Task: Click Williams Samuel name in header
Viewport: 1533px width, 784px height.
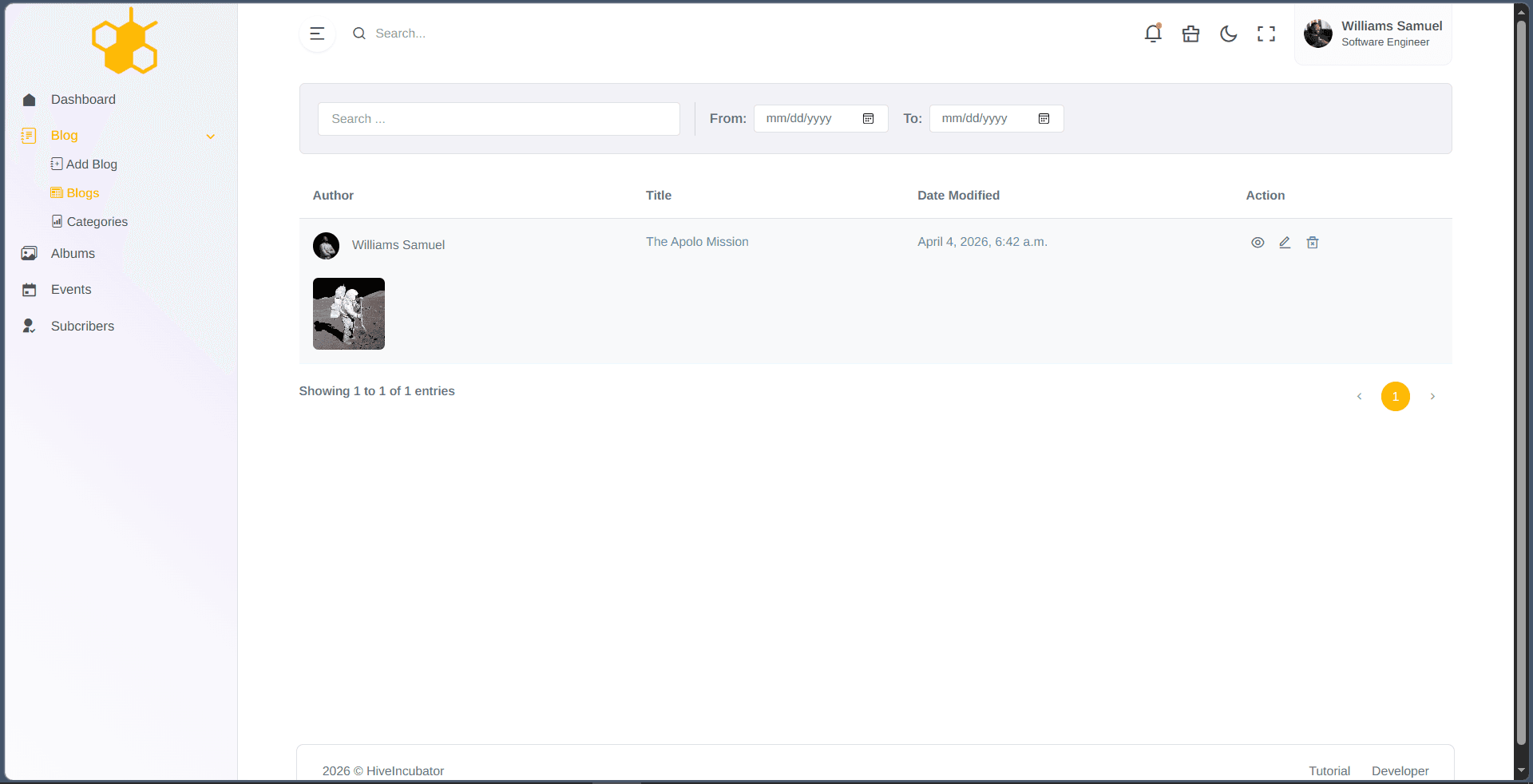Action: point(1392,26)
